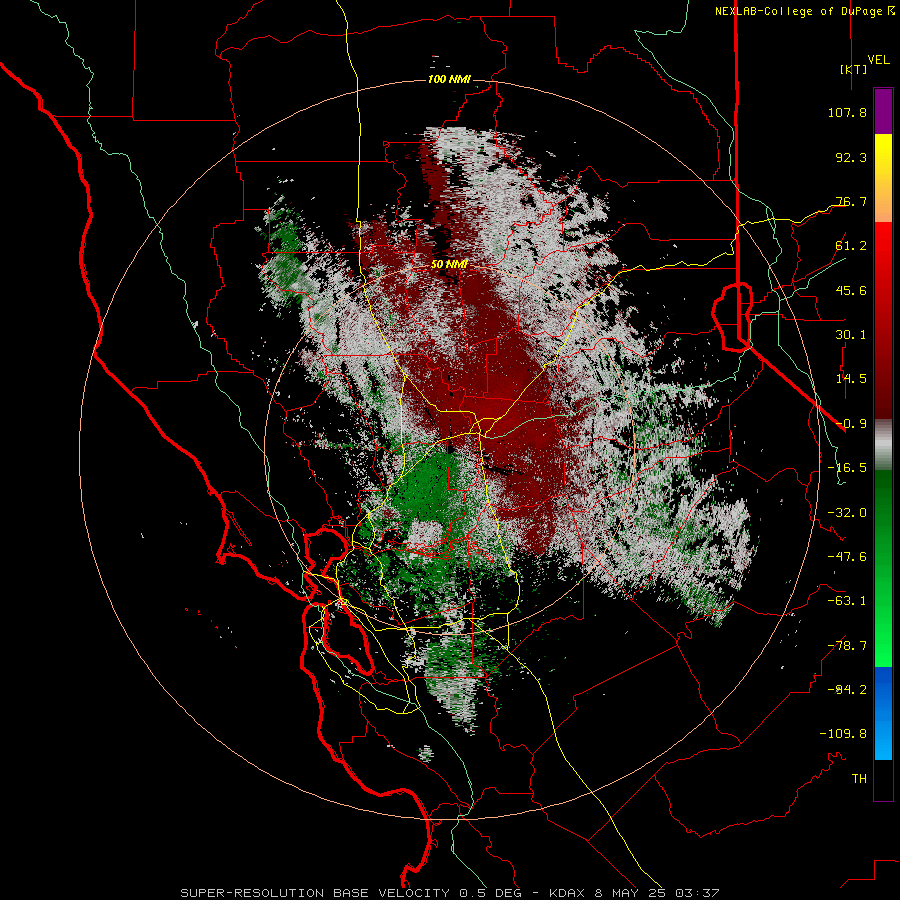
Task: Click the 76.7 scale value
Action: (x=851, y=201)
